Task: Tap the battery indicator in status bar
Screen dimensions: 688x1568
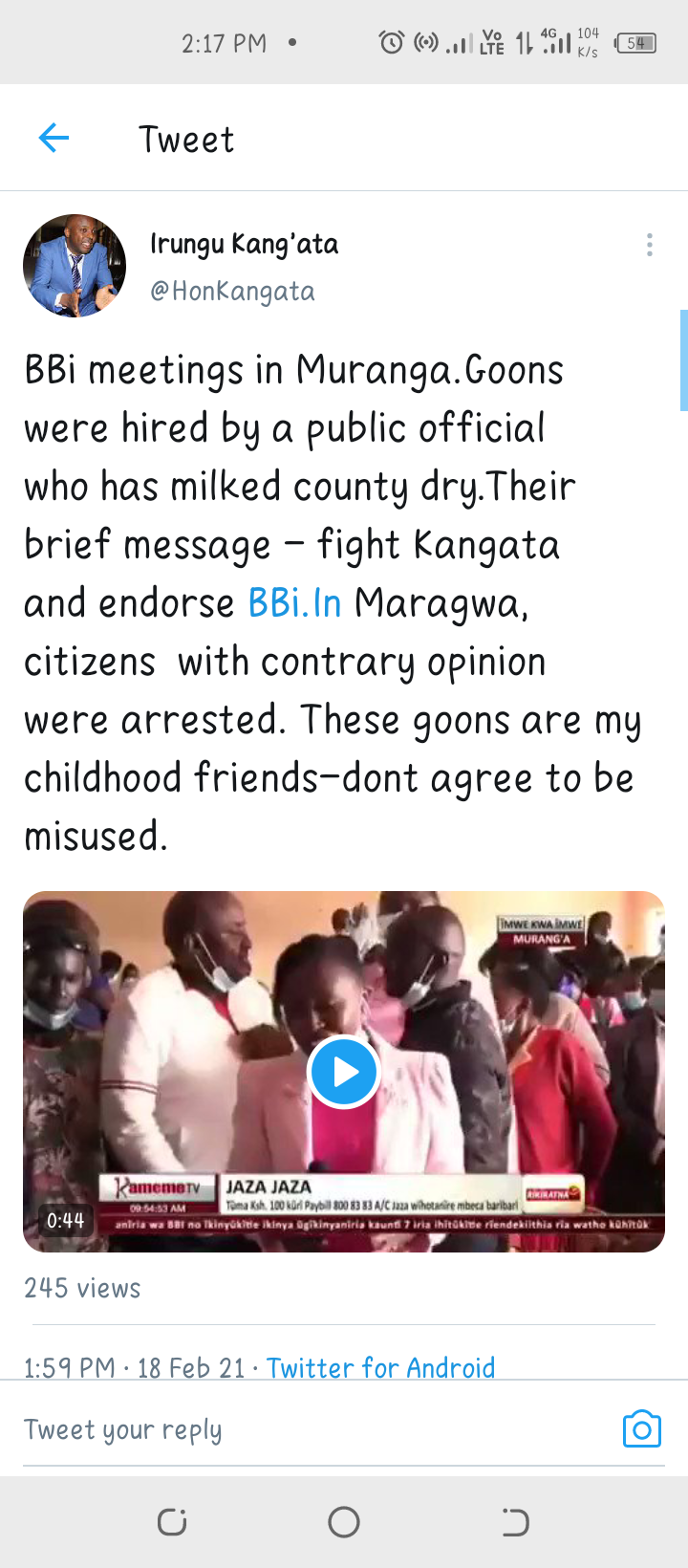Action: coord(636,43)
